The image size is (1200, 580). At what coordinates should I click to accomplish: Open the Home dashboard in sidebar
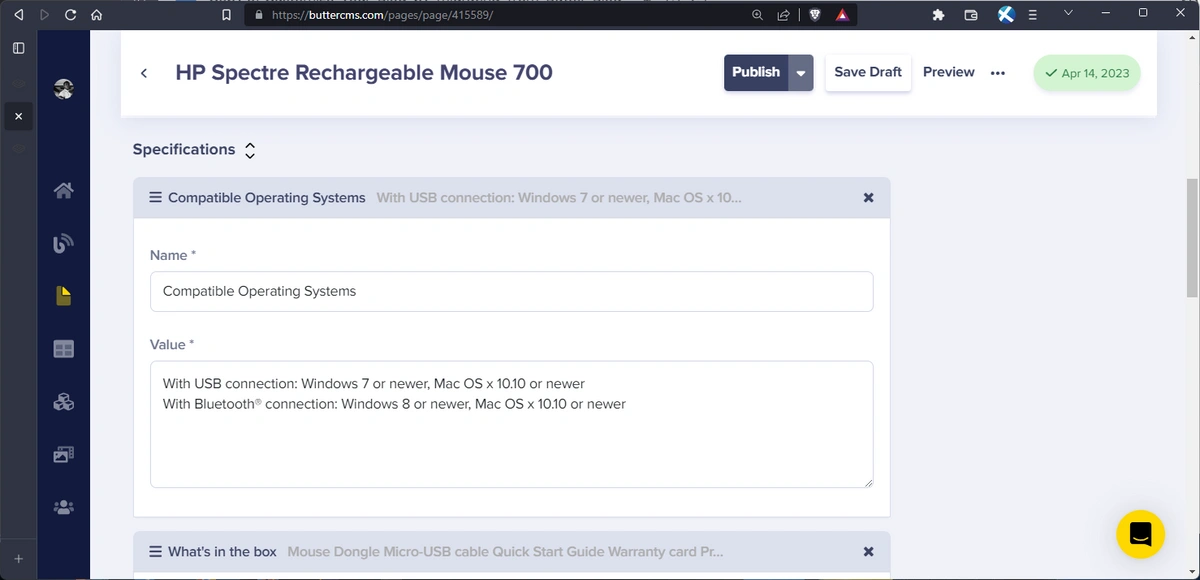(x=63, y=191)
